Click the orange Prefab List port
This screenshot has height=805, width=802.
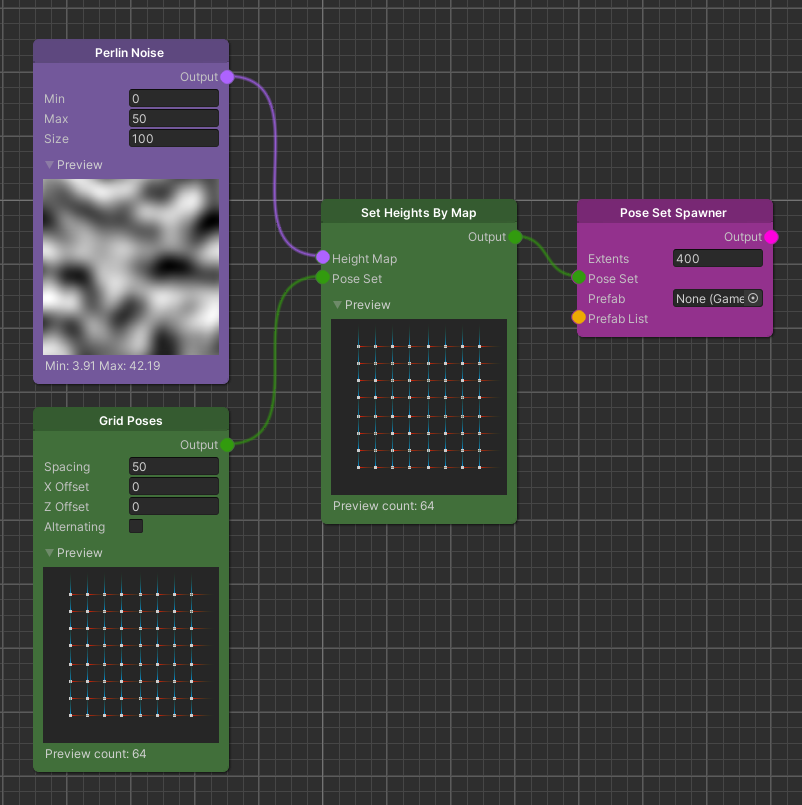point(579,317)
